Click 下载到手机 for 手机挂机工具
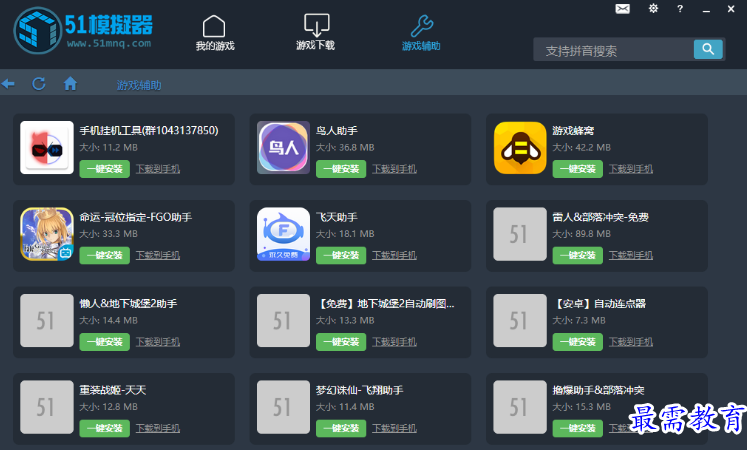The height and width of the screenshot is (450, 753). pyautogui.click(x=158, y=169)
